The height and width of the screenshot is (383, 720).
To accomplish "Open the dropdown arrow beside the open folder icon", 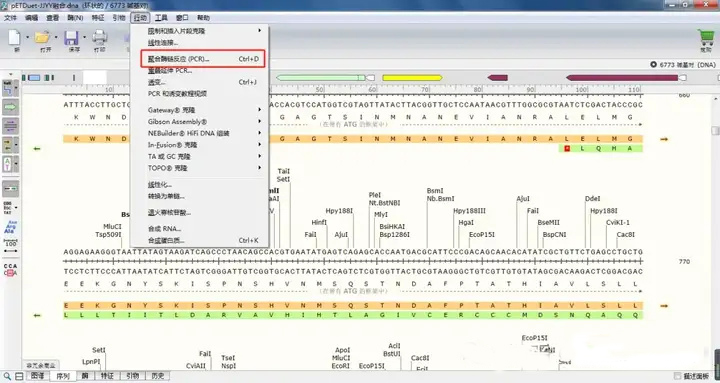I will [x=56, y=37].
